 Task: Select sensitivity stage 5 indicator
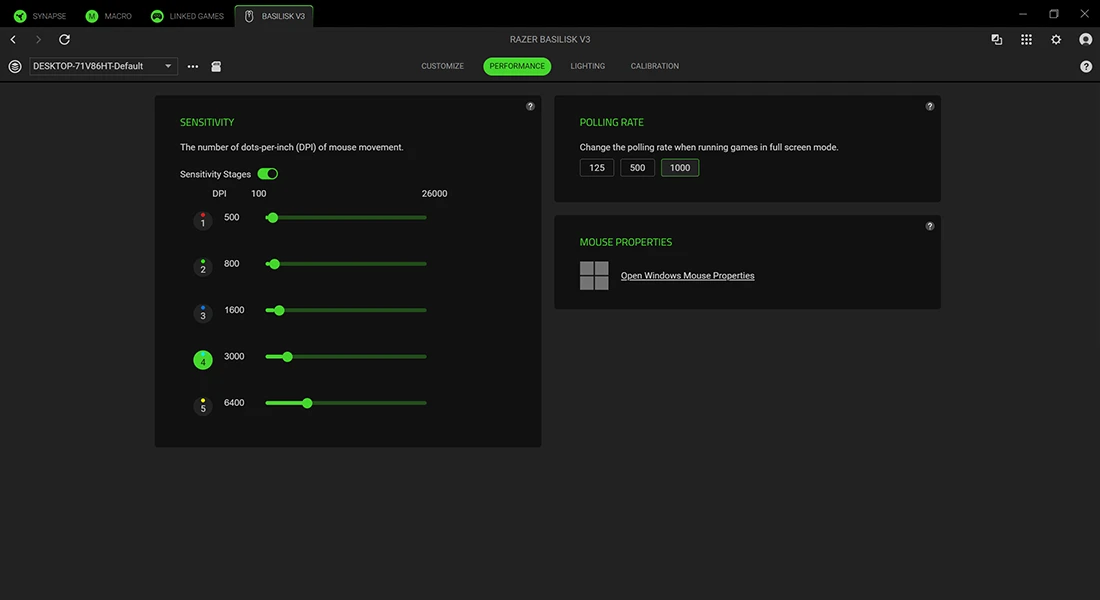click(x=203, y=406)
